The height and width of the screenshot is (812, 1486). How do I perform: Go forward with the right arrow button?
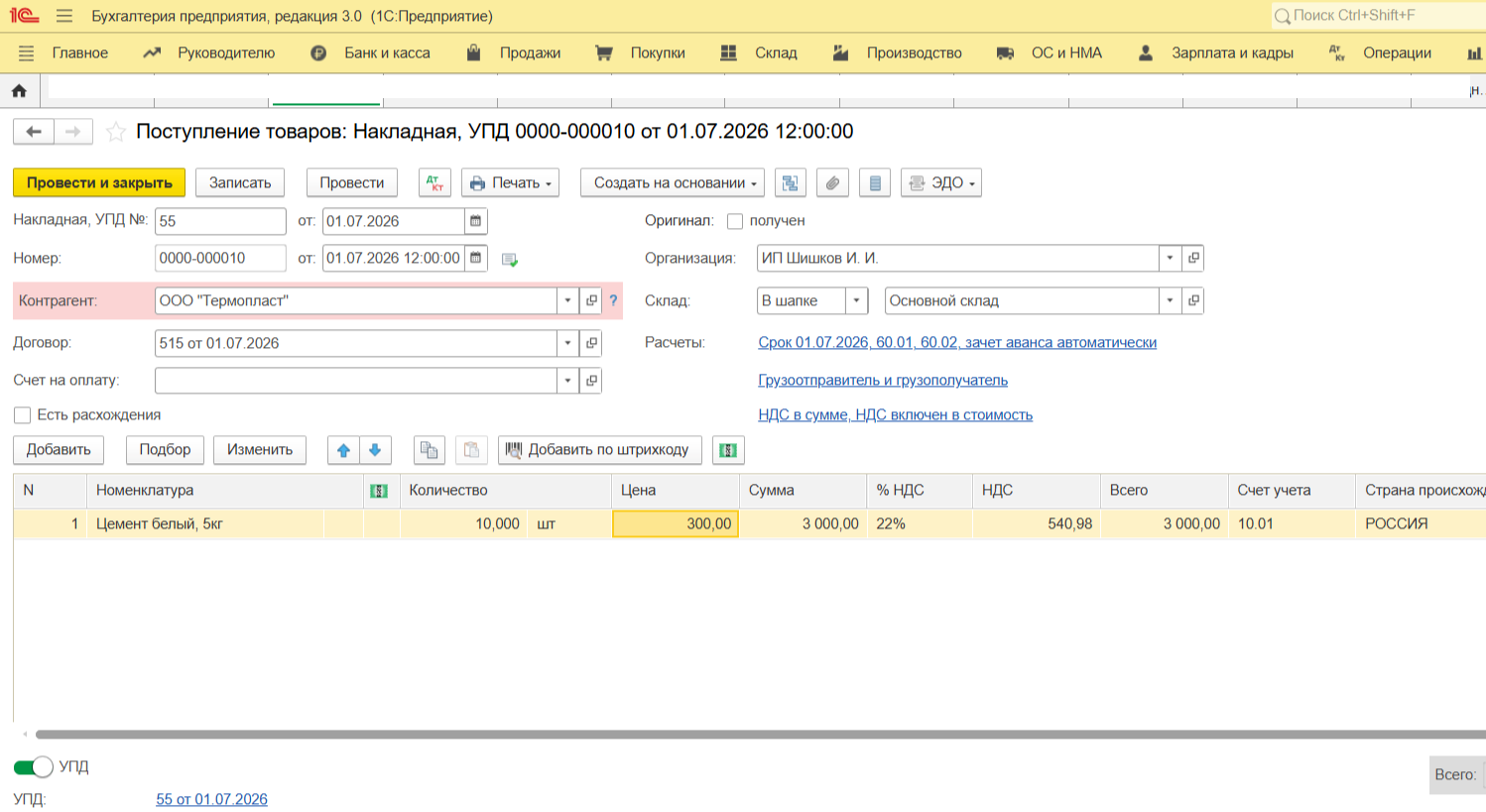click(x=73, y=131)
